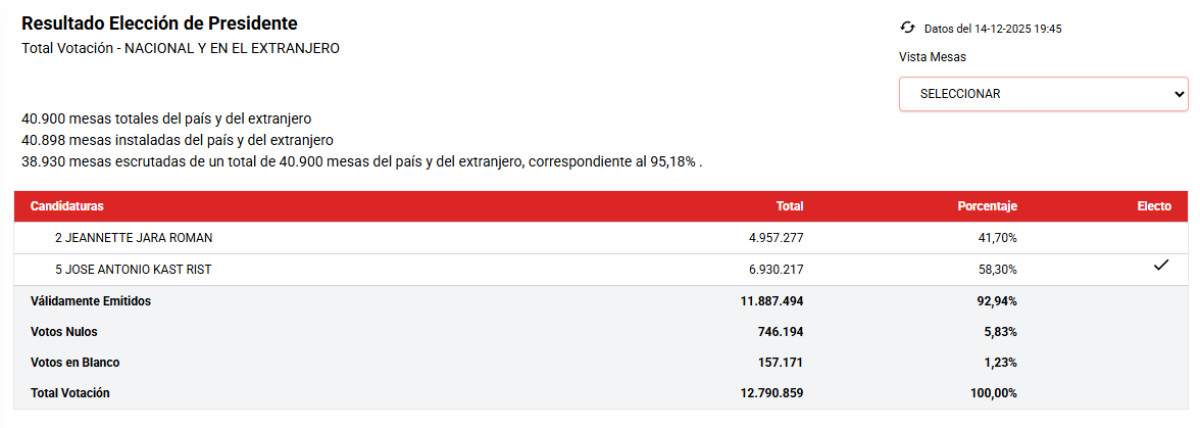The image size is (1200, 428).
Task: Open the Vista Mesas SELECCIONAR dropdown
Action: pos(1042,94)
